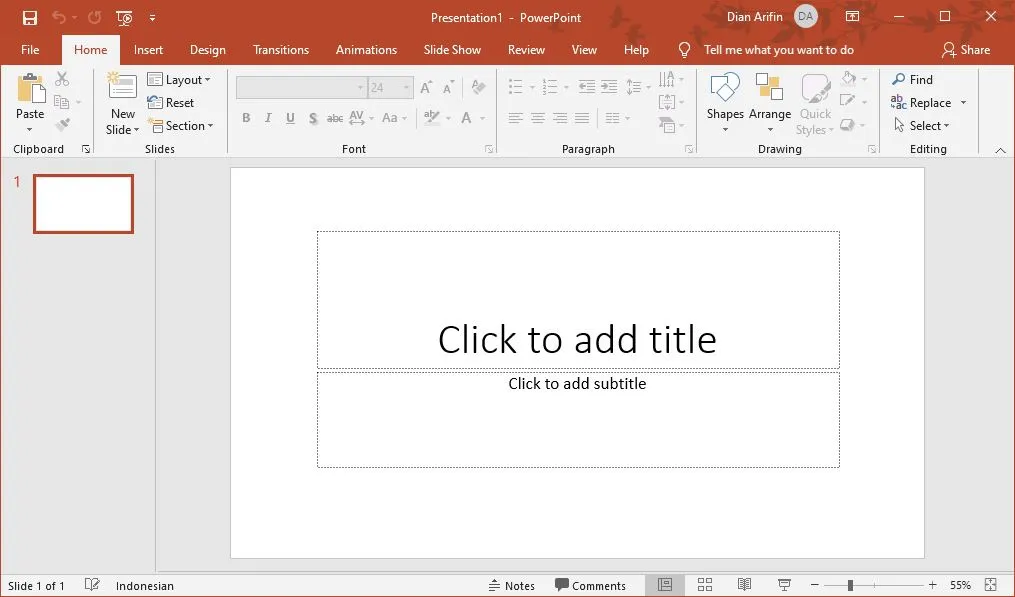Toggle Bold formatting
1015x597 pixels.
point(246,118)
